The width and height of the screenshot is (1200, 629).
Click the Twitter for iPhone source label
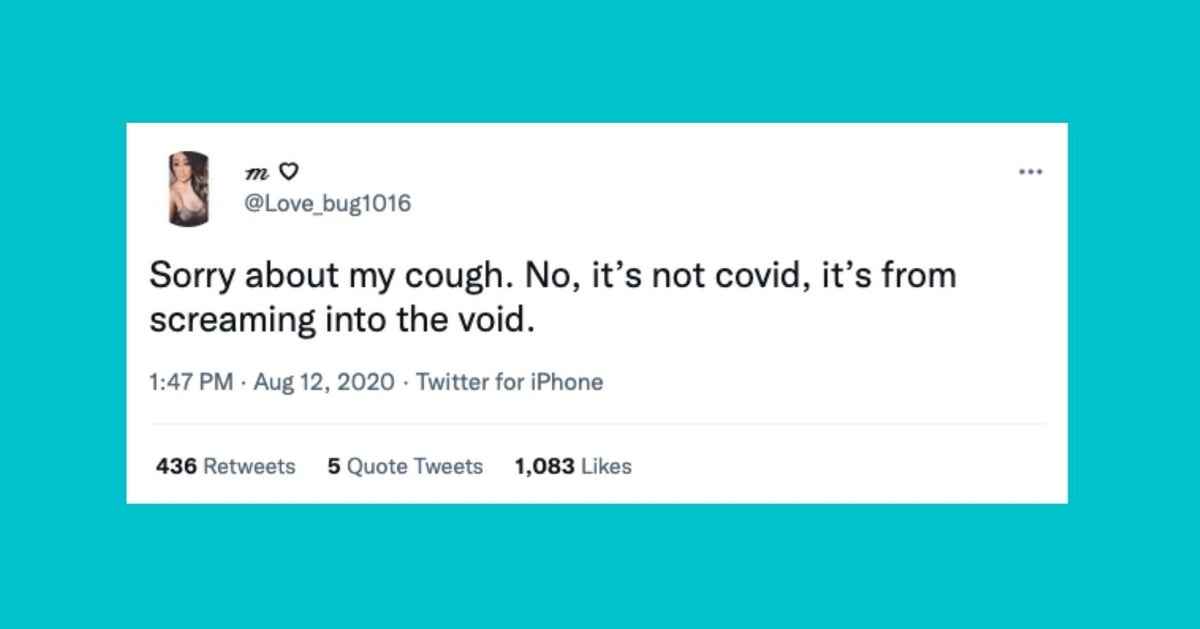pyautogui.click(x=509, y=382)
